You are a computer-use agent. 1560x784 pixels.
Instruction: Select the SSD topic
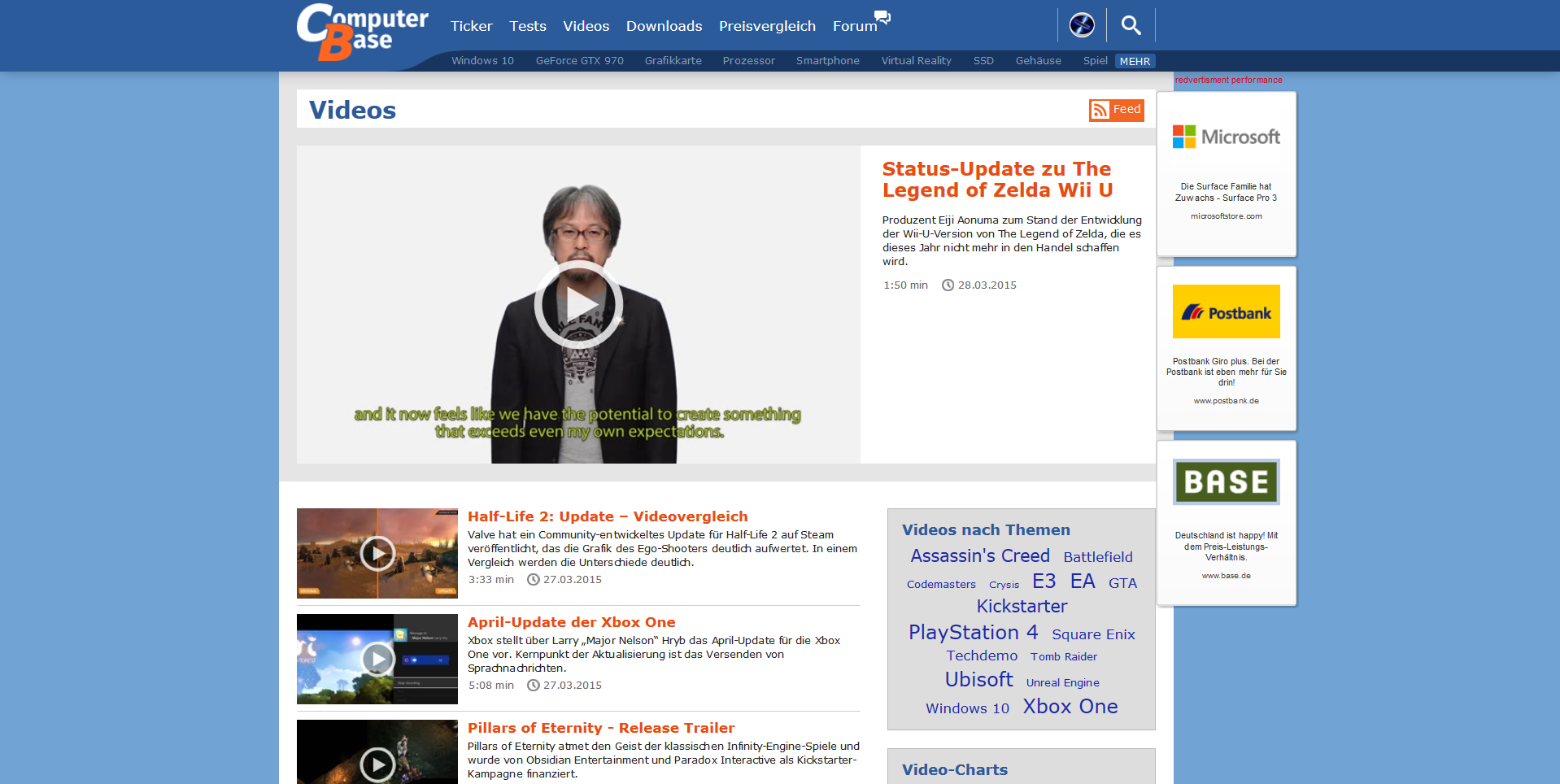click(984, 61)
